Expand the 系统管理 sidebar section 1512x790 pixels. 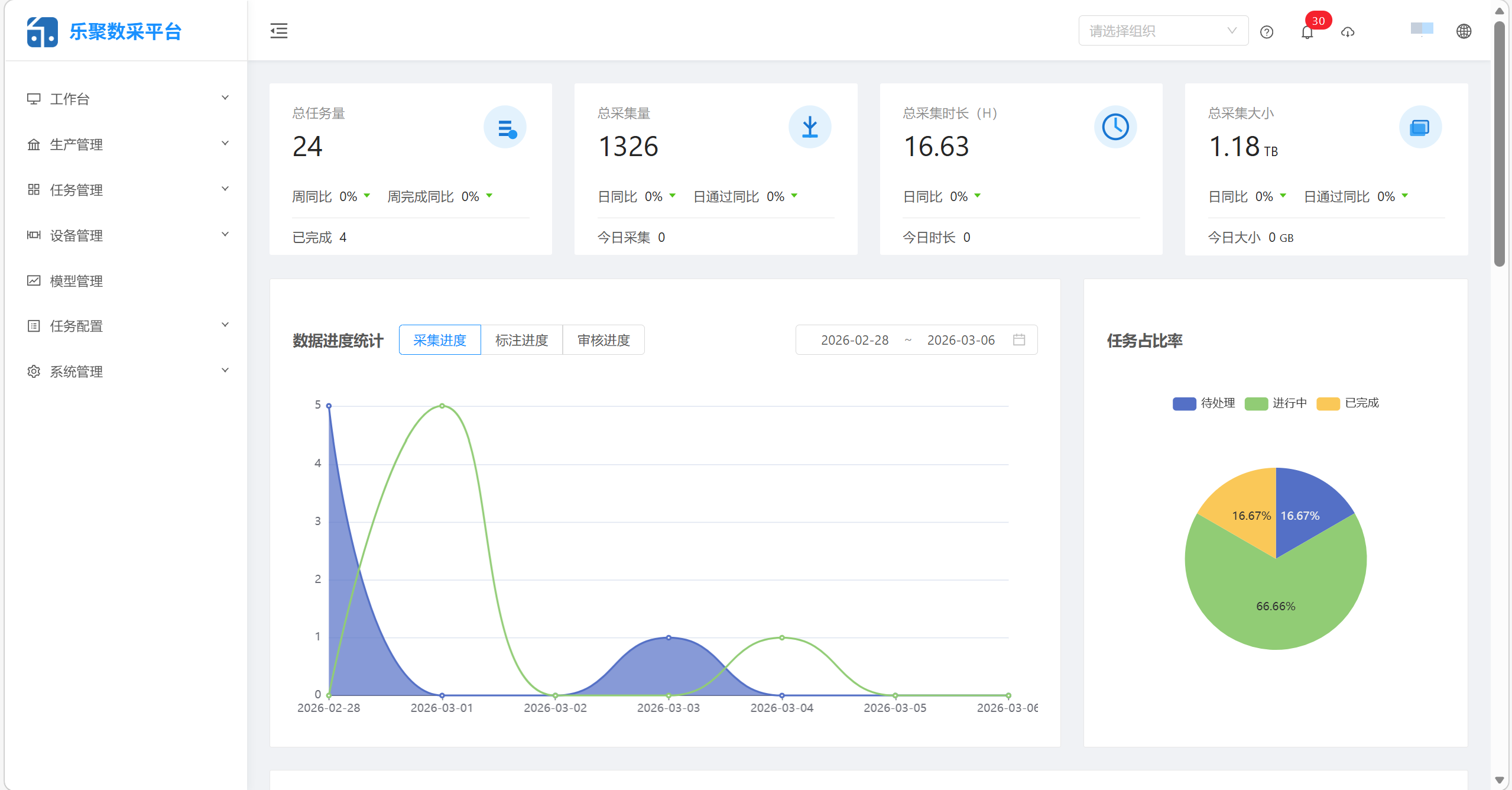[76, 371]
